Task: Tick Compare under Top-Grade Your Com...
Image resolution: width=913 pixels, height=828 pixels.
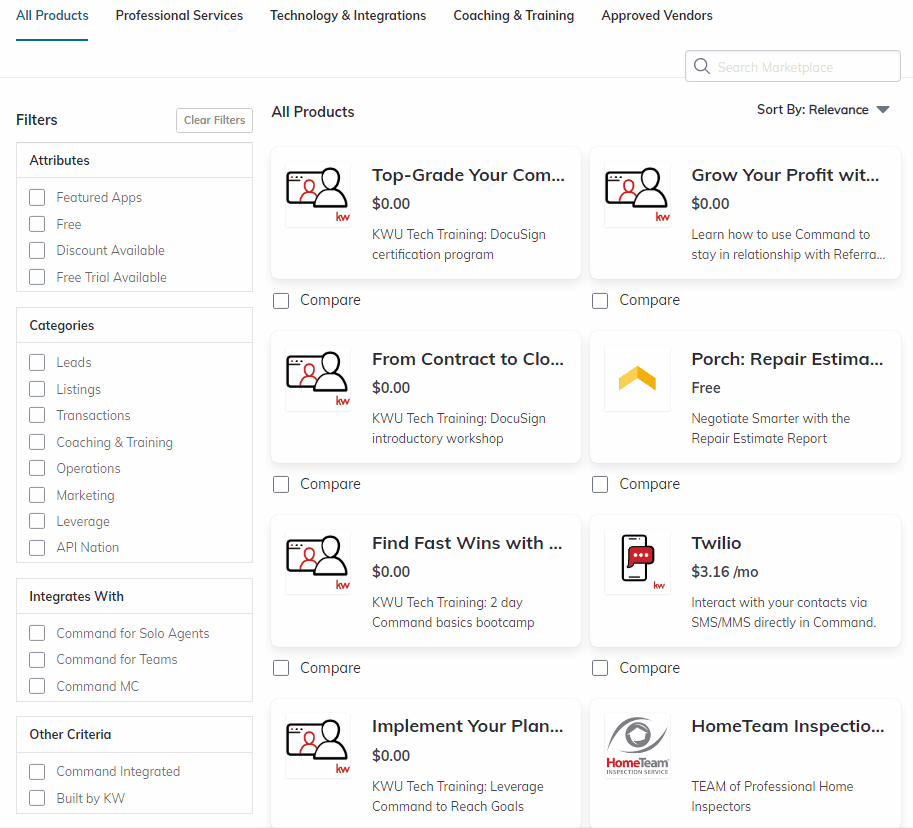Action: (x=281, y=300)
